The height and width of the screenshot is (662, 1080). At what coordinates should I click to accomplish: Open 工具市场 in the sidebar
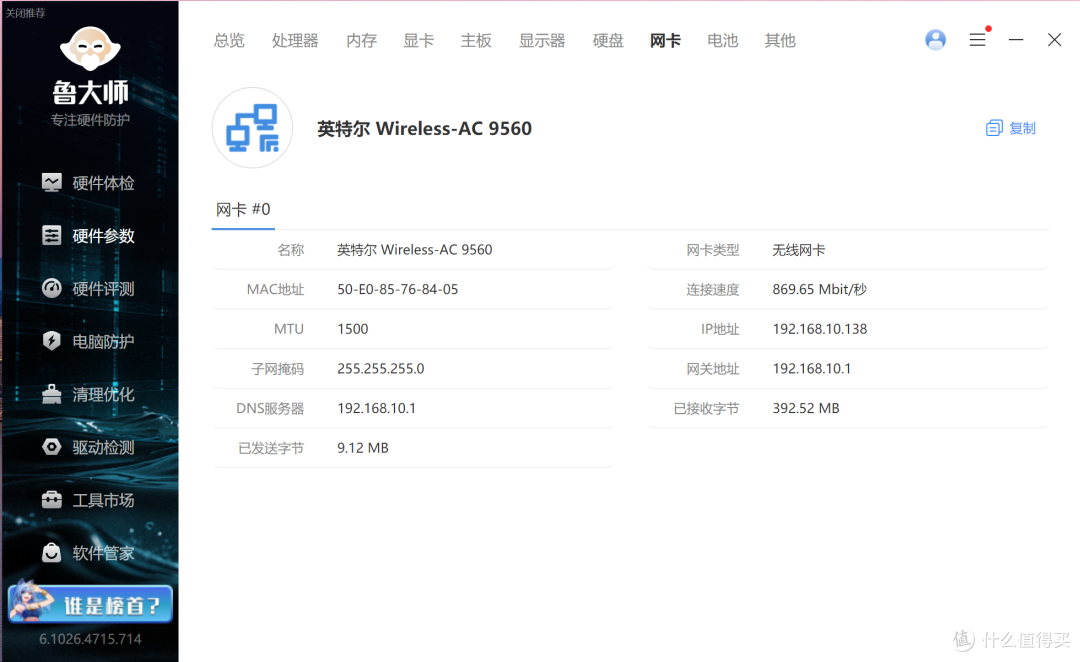103,500
